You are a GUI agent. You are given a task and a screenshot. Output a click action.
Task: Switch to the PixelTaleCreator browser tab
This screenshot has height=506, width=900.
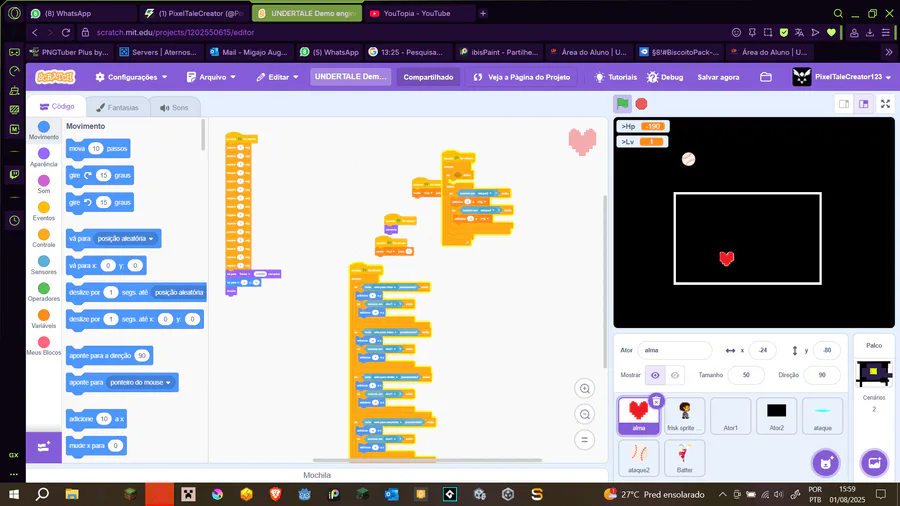coord(195,13)
